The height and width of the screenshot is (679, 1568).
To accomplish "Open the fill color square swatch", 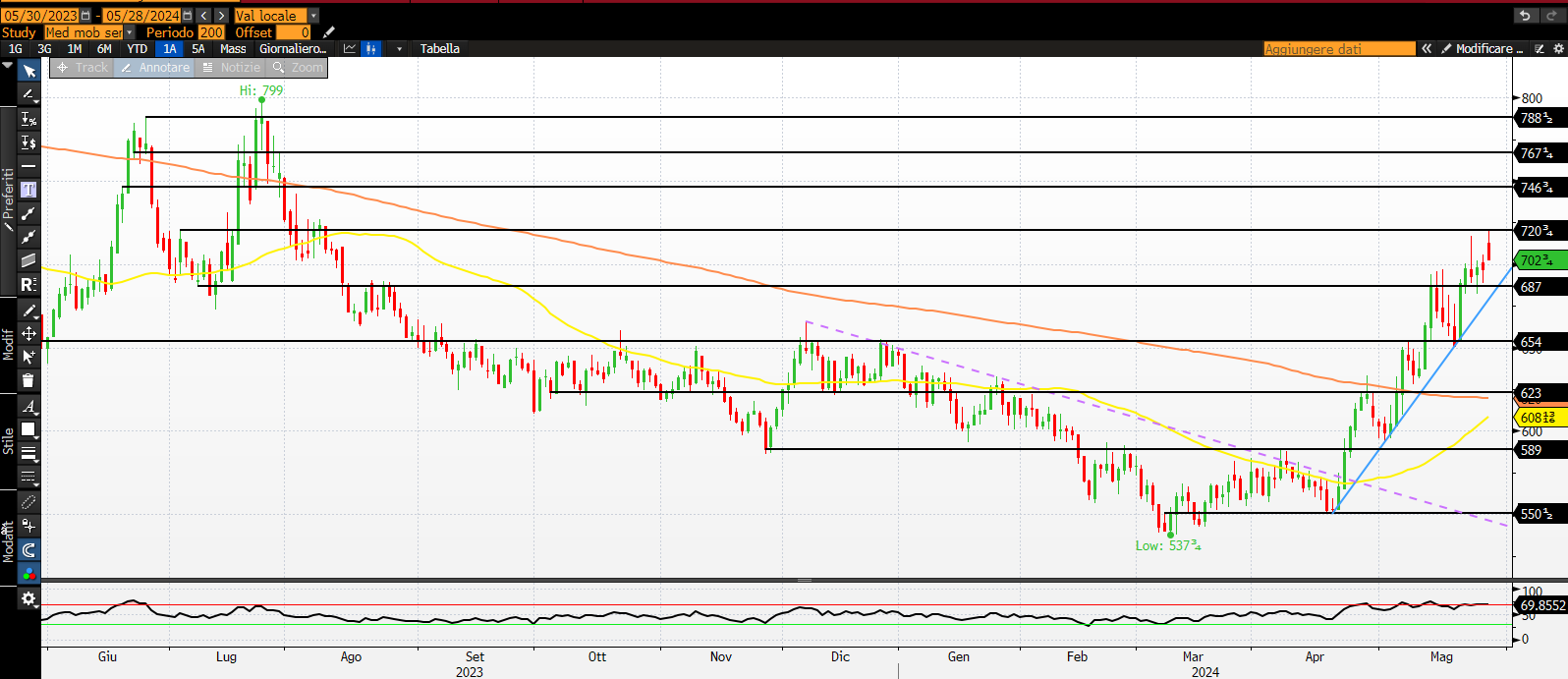I will [28, 429].
